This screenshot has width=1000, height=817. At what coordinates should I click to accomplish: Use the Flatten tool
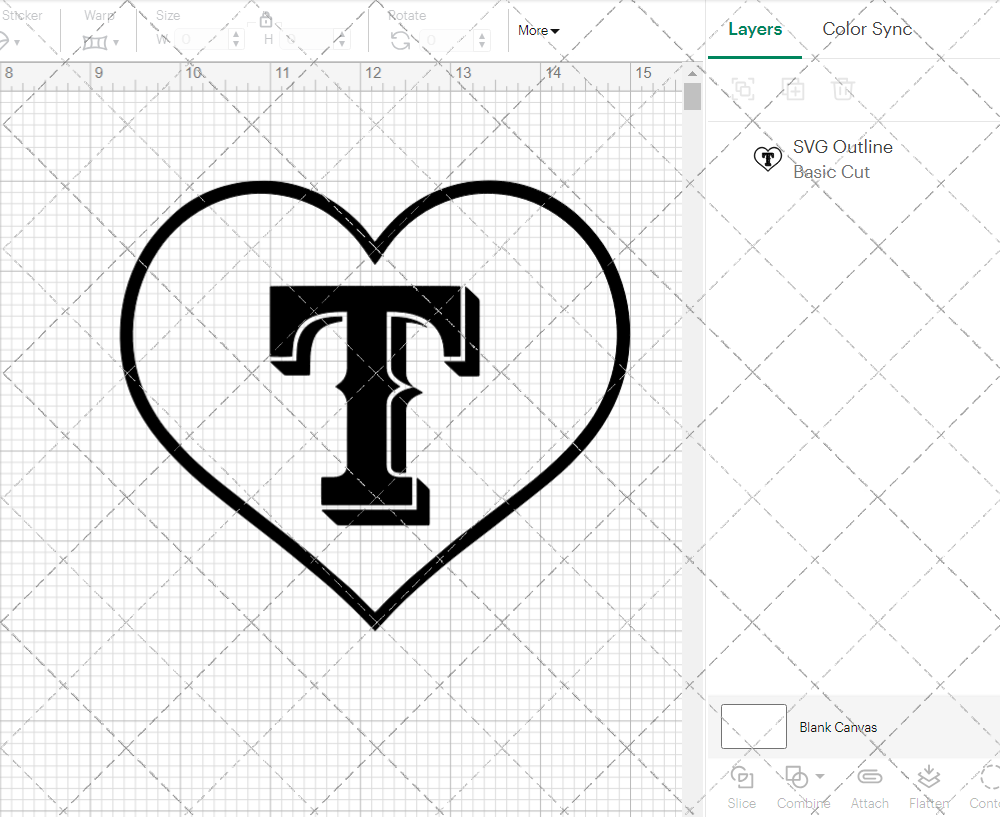click(928, 788)
